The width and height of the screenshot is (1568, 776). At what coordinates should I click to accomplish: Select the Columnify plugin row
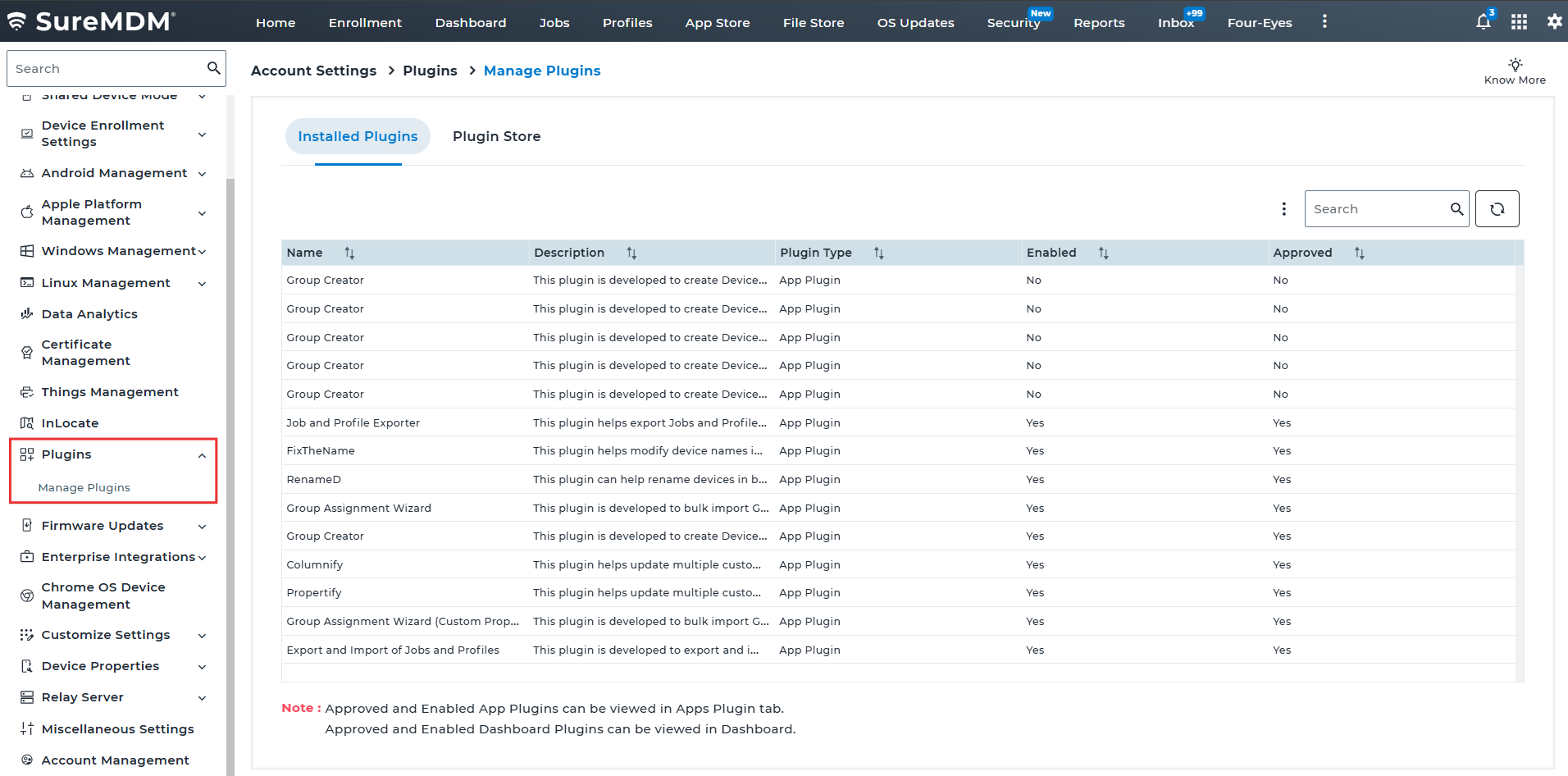[898, 564]
